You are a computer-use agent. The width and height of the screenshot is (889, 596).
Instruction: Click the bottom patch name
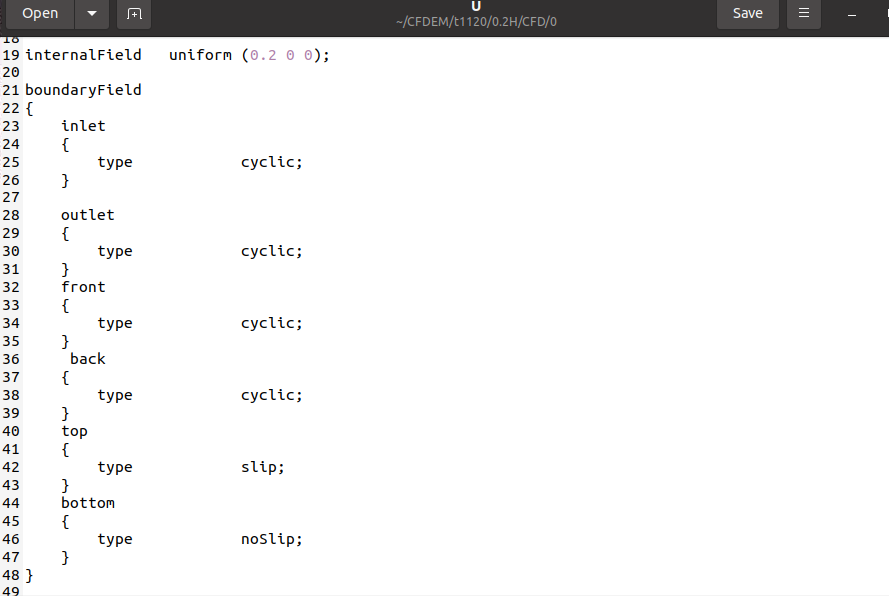coord(88,503)
